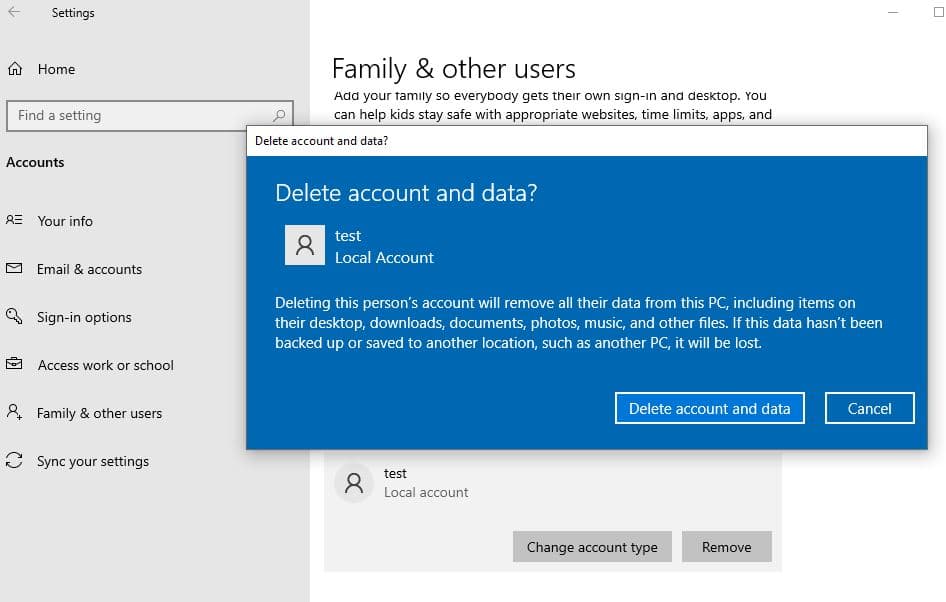Click the Email & accounts envelope icon
946x602 pixels.
(x=15, y=269)
